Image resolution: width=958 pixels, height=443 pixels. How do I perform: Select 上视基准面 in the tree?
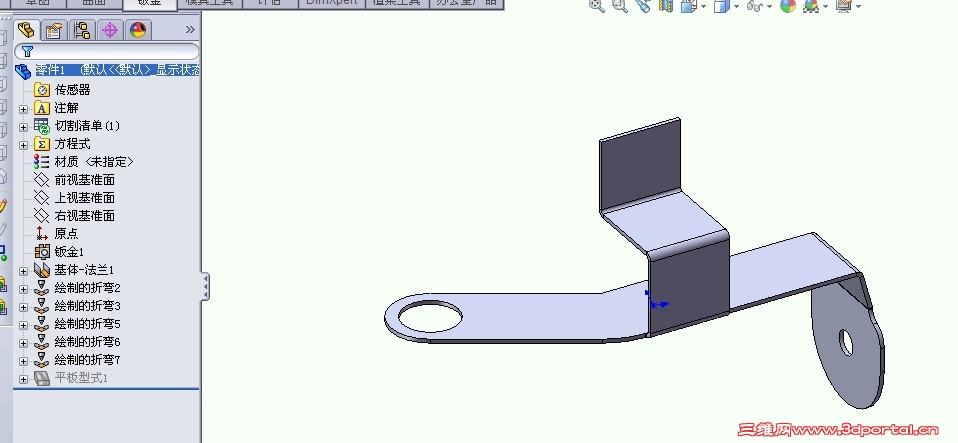click(84, 198)
